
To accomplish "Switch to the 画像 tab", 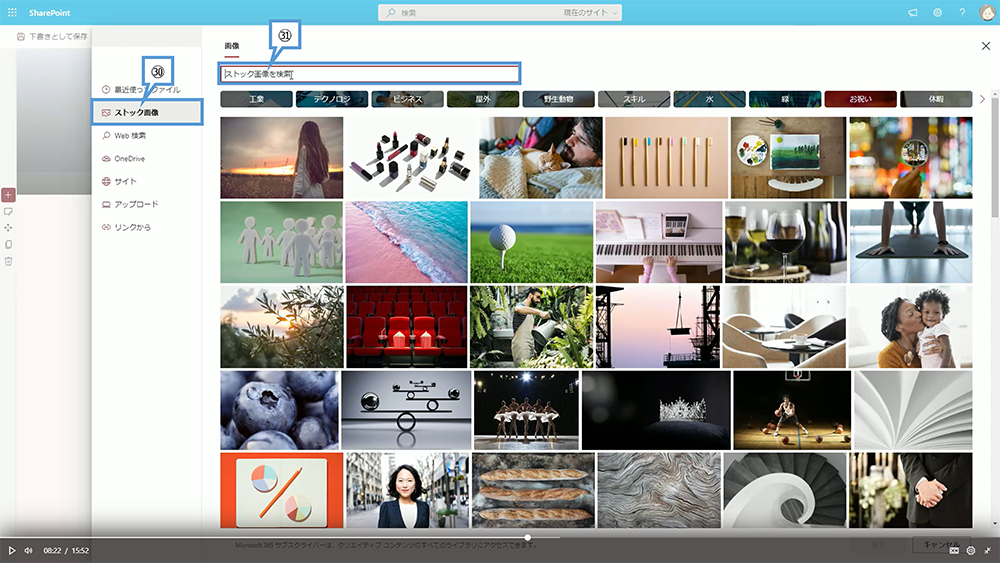I will [x=232, y=46].
